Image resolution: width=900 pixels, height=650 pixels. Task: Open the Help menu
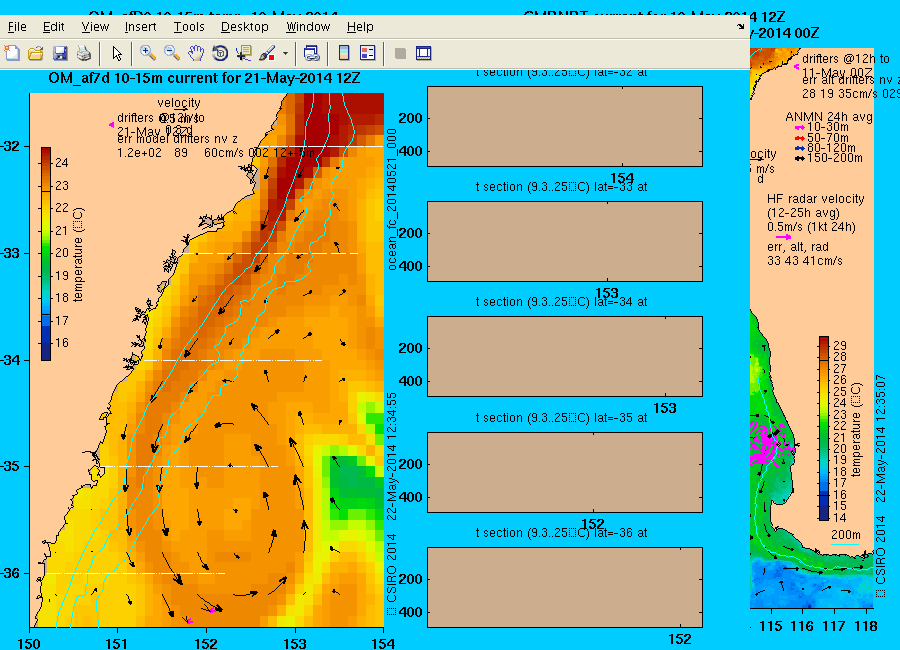click(360, 27)
